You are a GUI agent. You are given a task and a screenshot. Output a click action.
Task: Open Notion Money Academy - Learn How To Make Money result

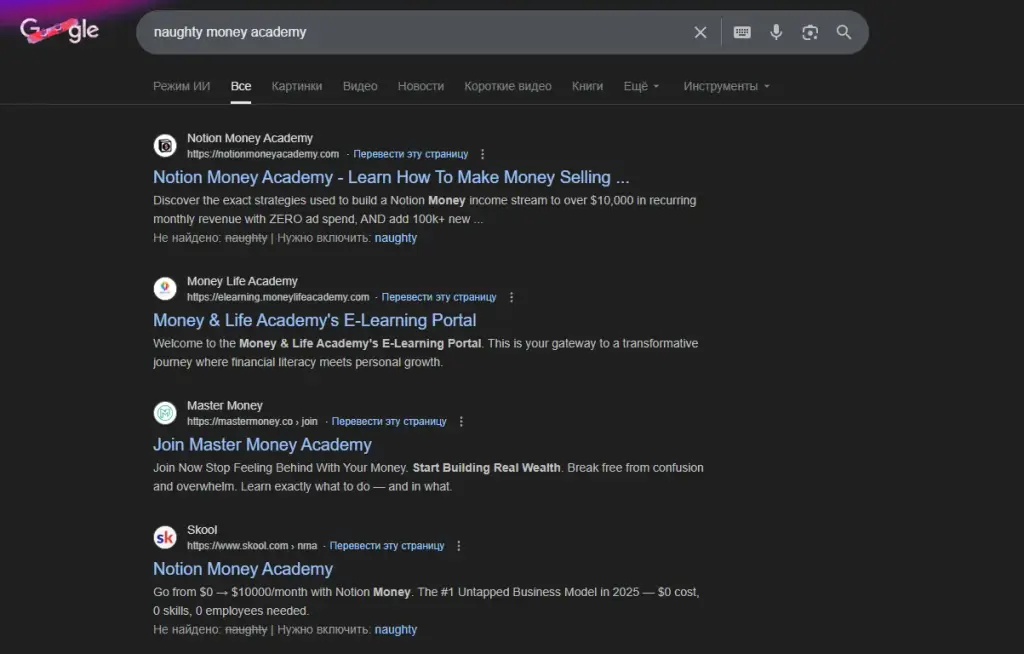coord(391,177)
